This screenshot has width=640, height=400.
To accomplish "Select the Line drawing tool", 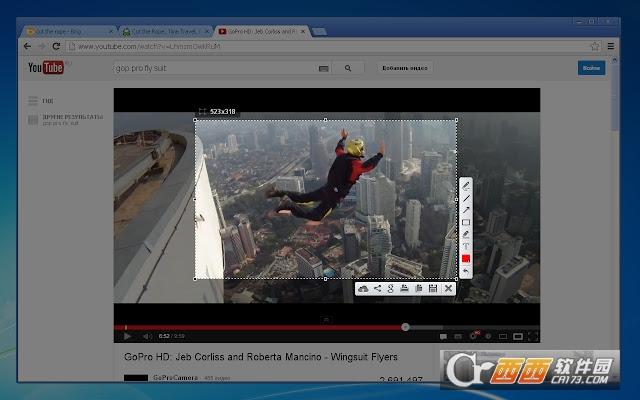I will [466, 198].
